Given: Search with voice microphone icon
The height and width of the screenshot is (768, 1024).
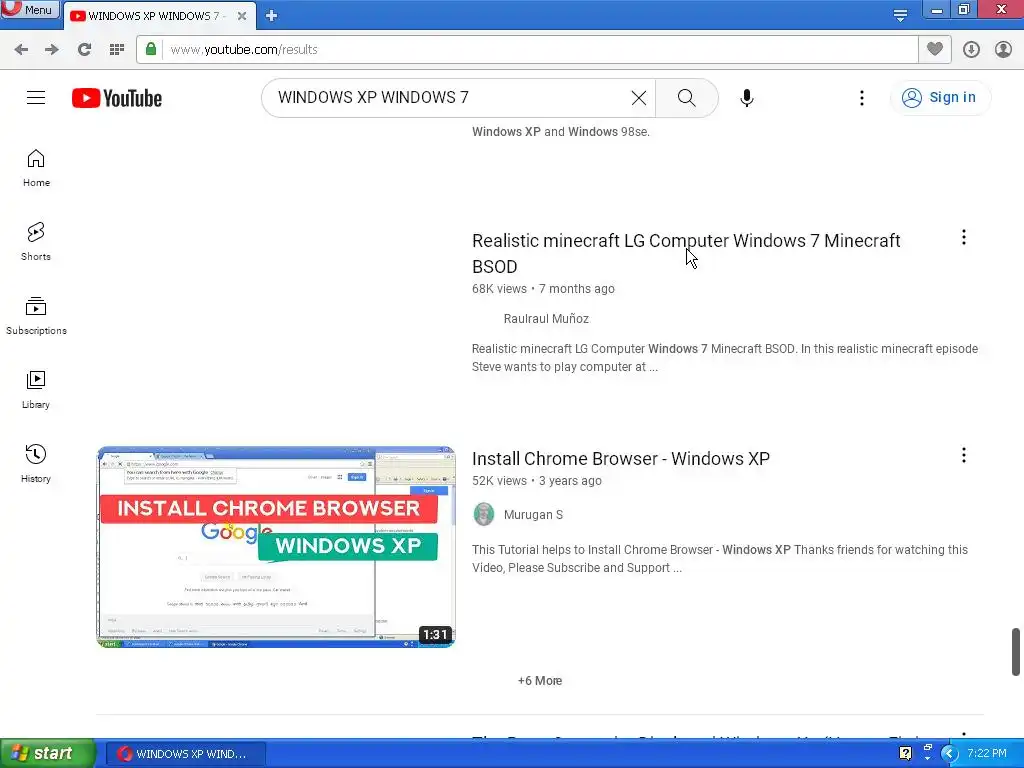Looking at the screenshot, I should click(746, 98).
